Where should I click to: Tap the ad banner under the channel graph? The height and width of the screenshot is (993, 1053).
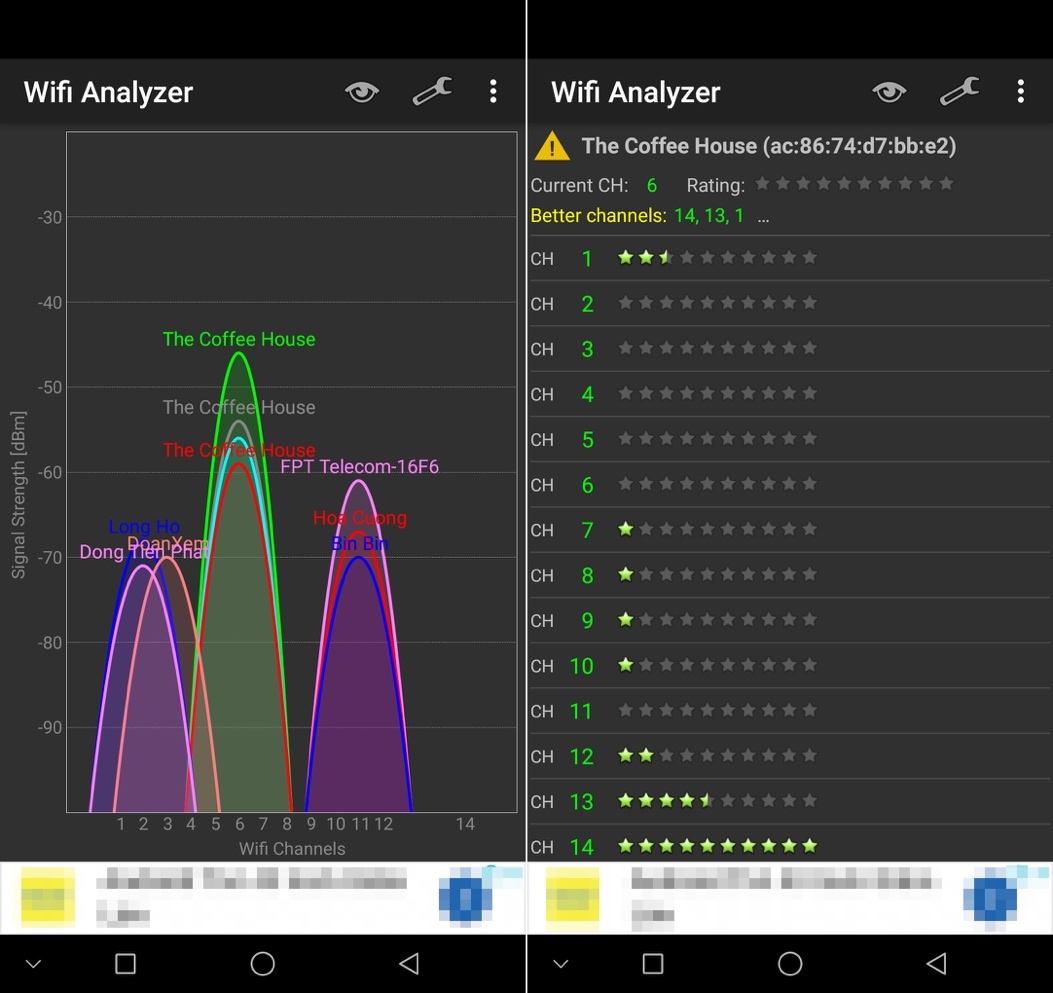(262, 897)
